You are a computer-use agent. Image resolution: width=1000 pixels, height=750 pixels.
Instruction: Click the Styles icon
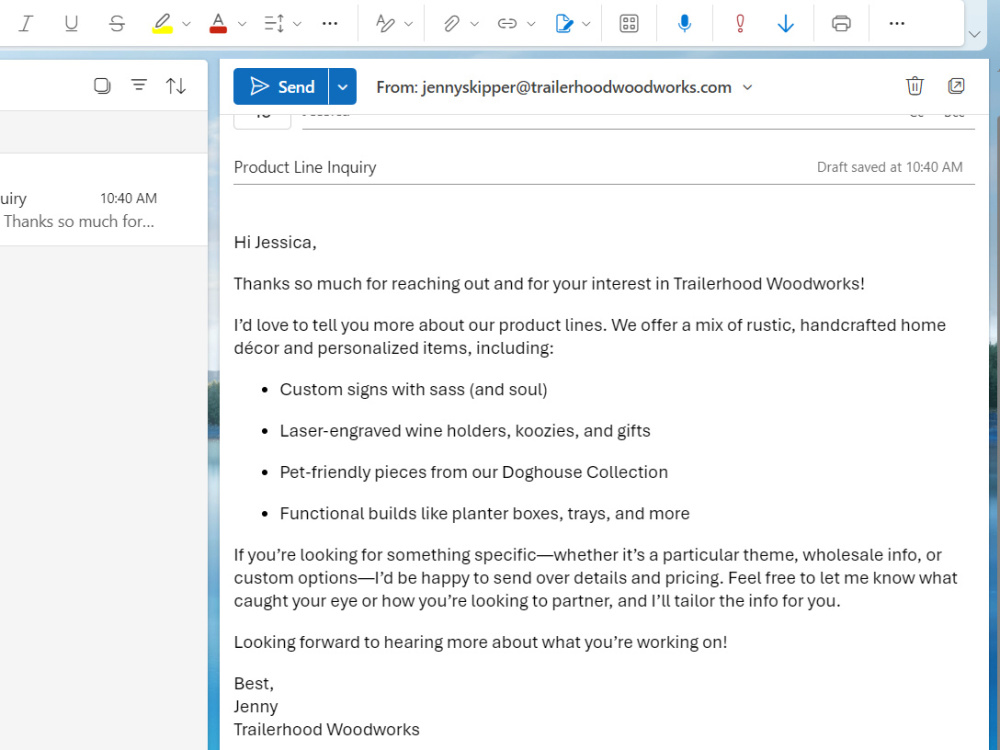pyautogui.click(x=385, y=24)
